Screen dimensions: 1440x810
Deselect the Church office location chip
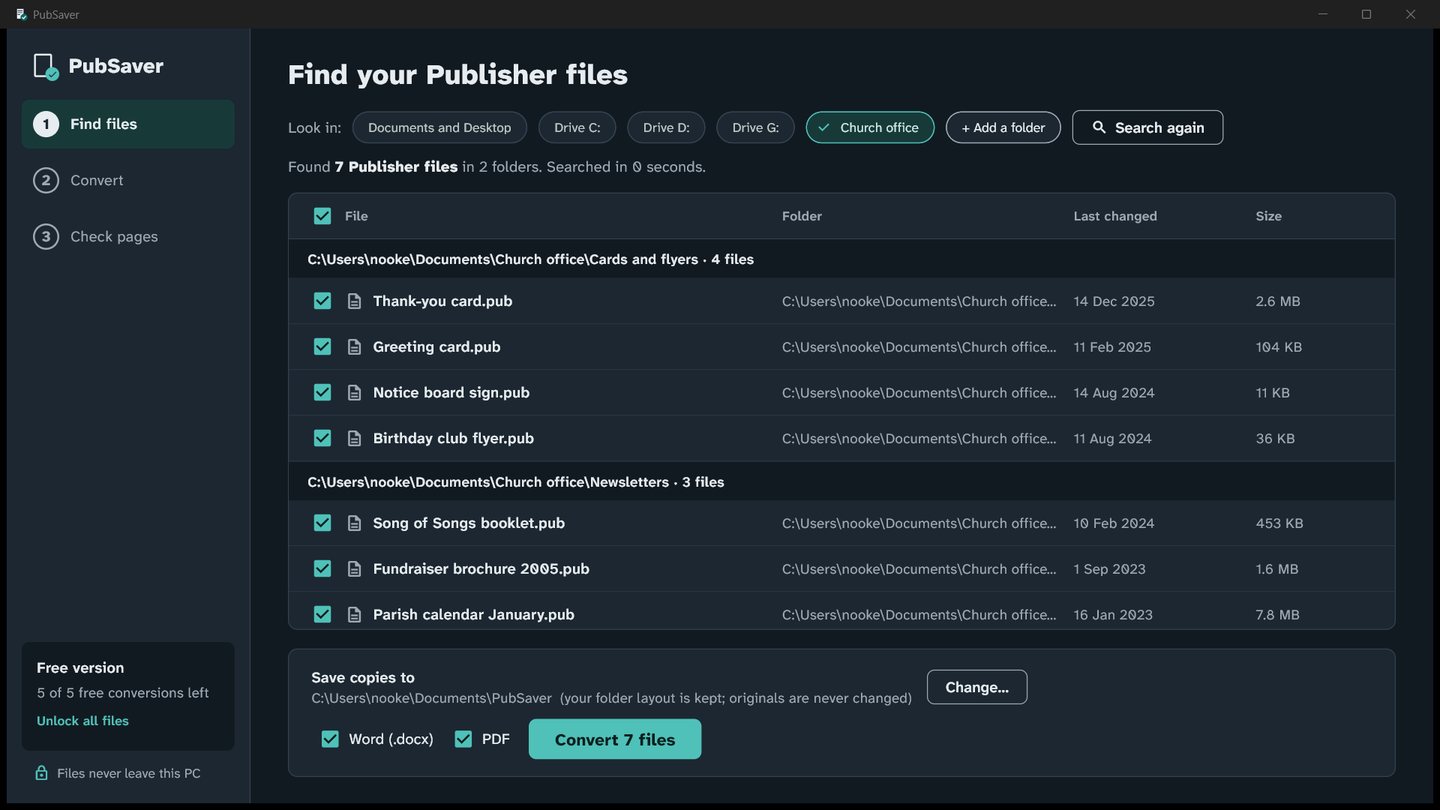870,127
